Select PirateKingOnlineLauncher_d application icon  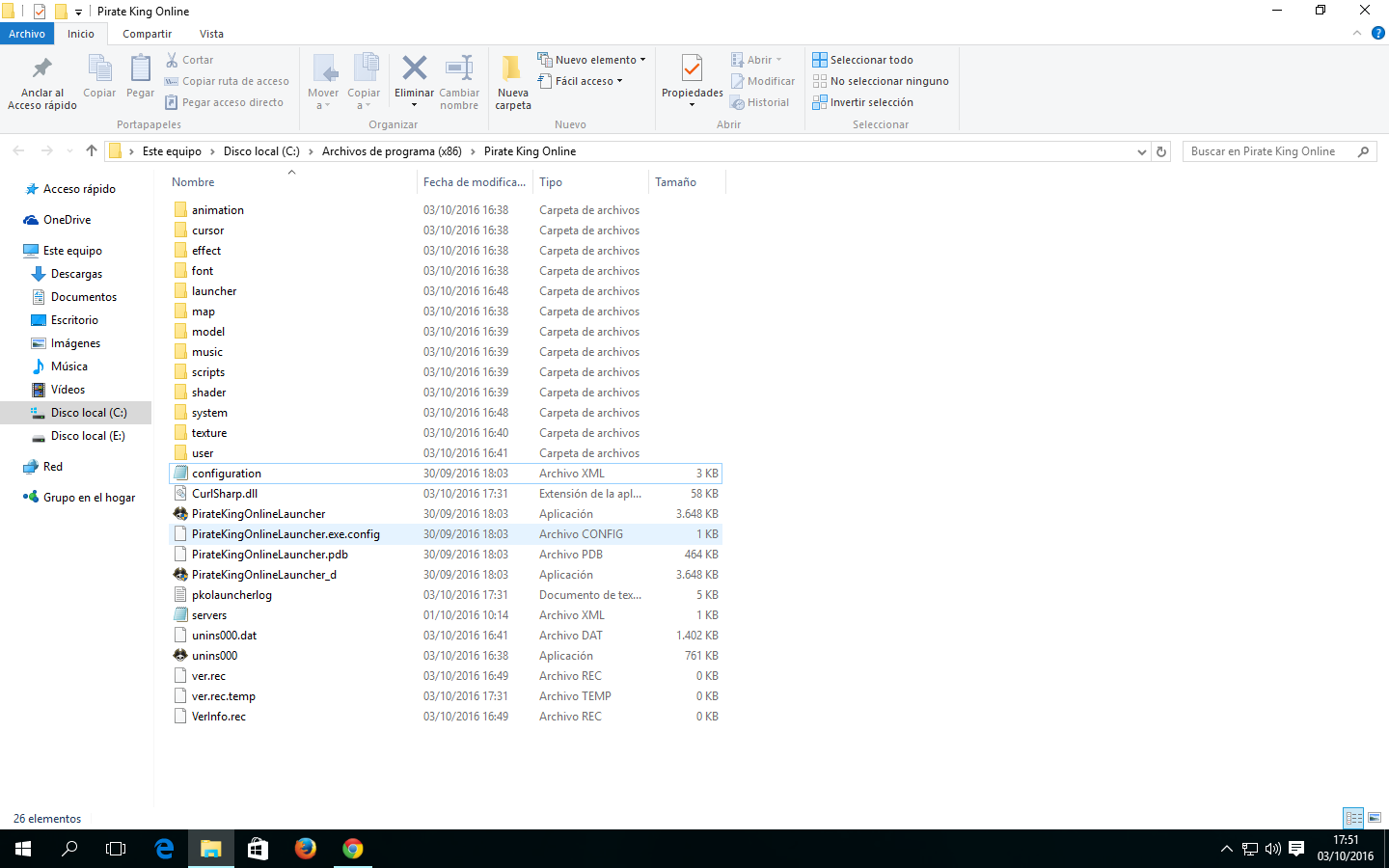[x=180, y=575]
